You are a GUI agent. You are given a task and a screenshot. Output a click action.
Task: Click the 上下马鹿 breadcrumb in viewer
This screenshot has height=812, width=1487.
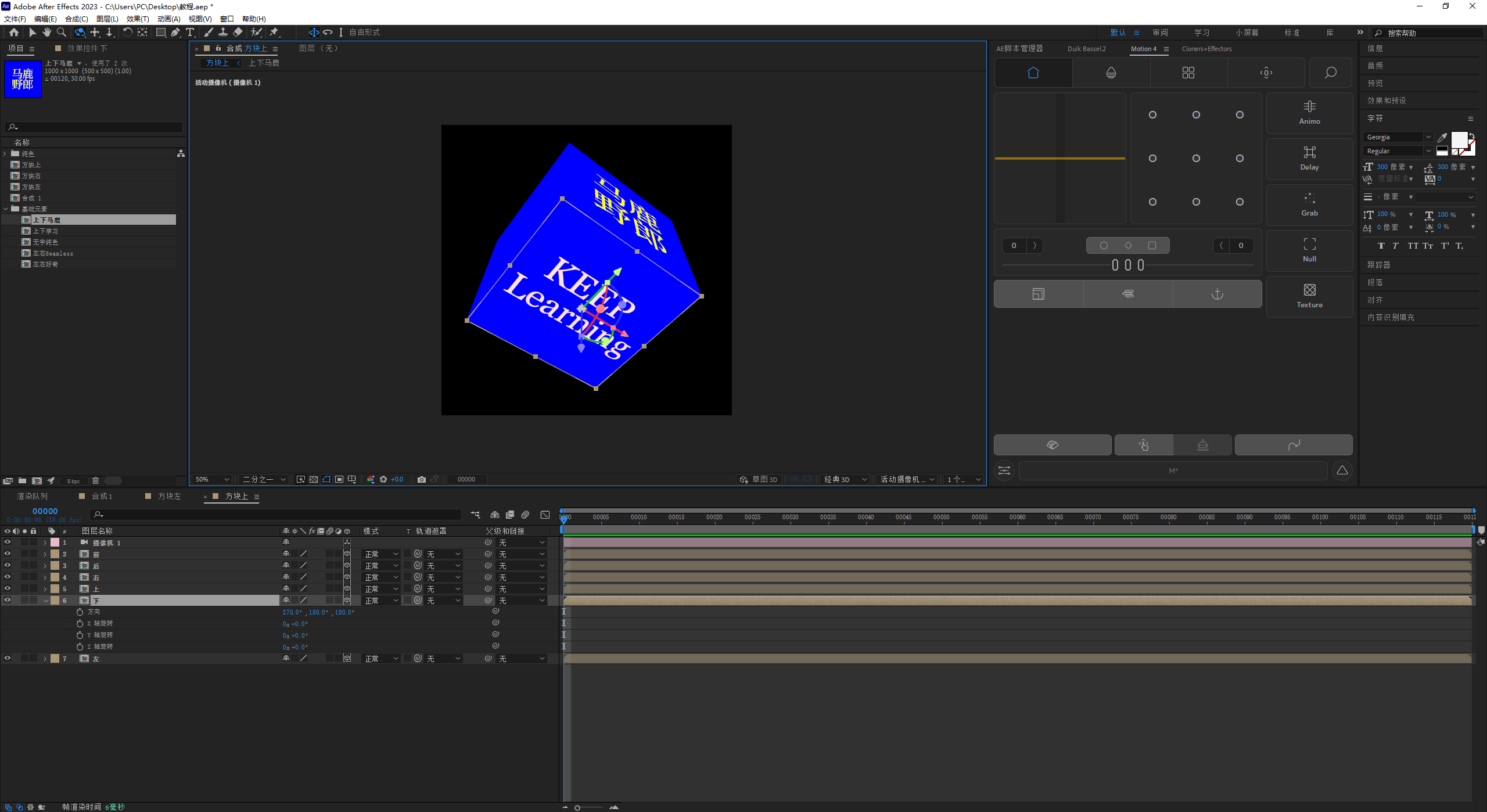click(264, 63)
